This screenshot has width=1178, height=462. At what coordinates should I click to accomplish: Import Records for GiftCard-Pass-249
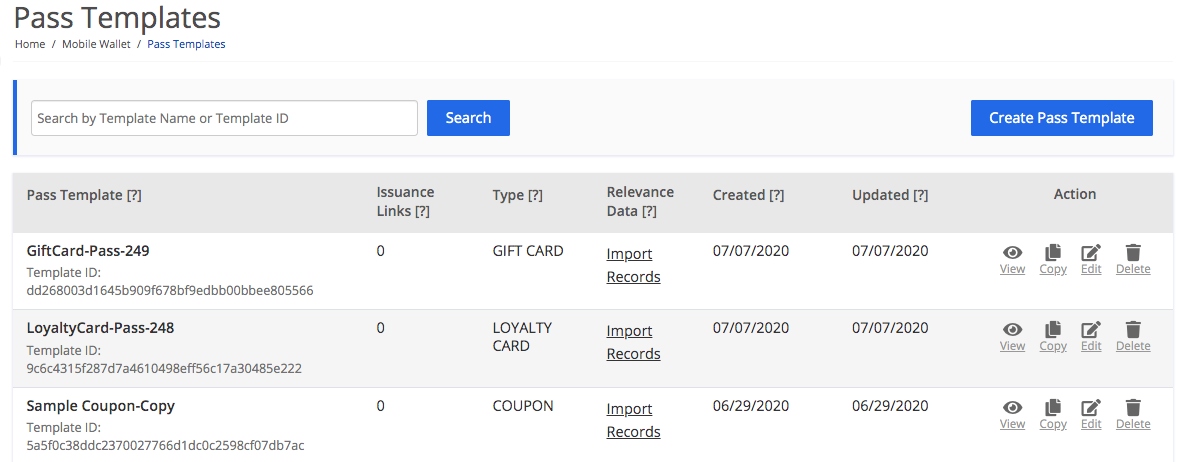[633, 265]
